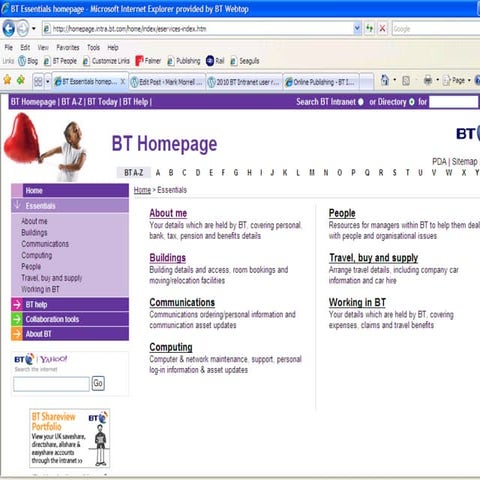The height and width of the screenshot is (480, 480).
Task: Click the browser Forward arrow button
Action: pyautogui.click(x=23, y=29)
